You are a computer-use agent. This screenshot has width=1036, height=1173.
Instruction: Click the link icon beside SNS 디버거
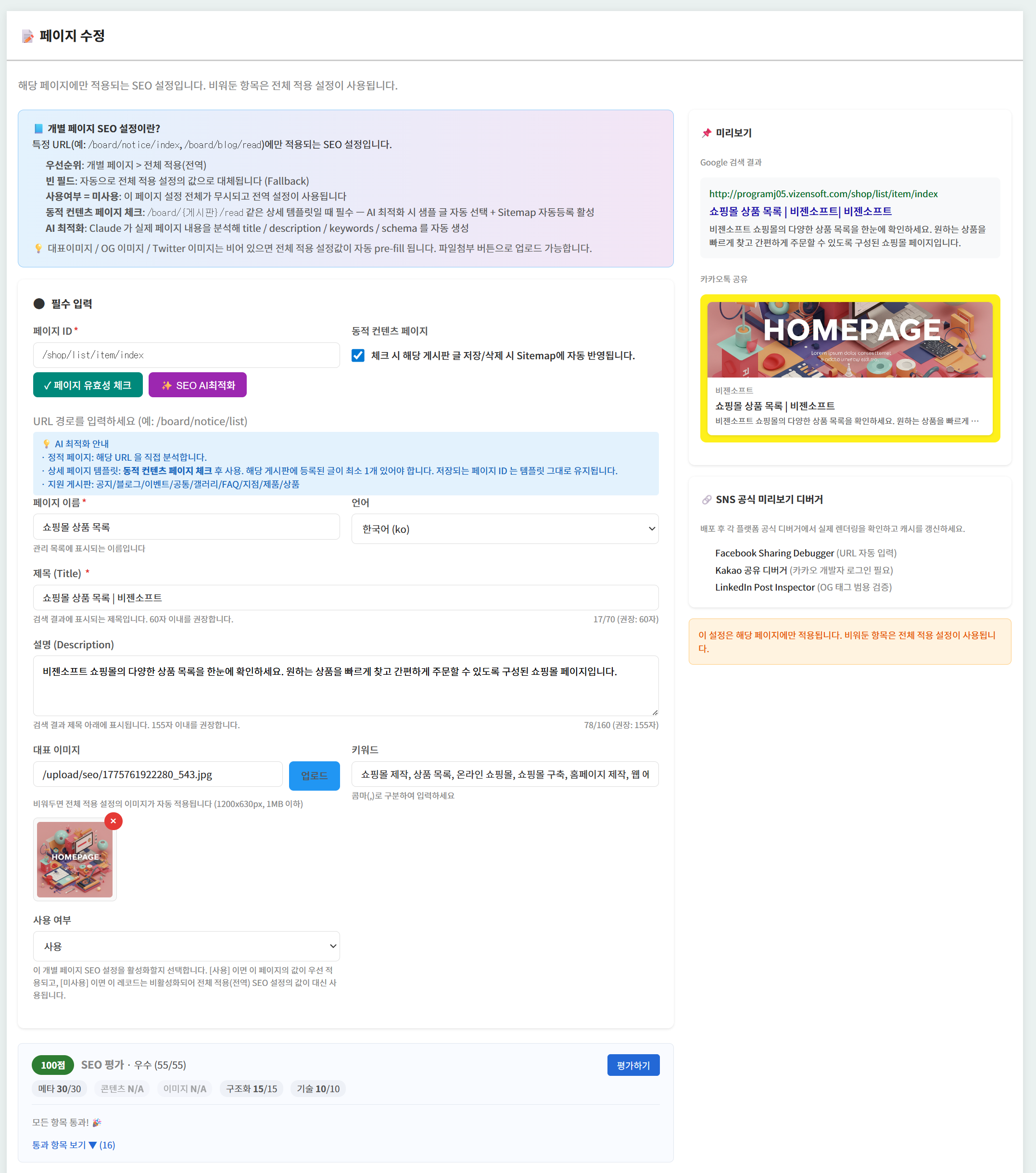[706, 499]
